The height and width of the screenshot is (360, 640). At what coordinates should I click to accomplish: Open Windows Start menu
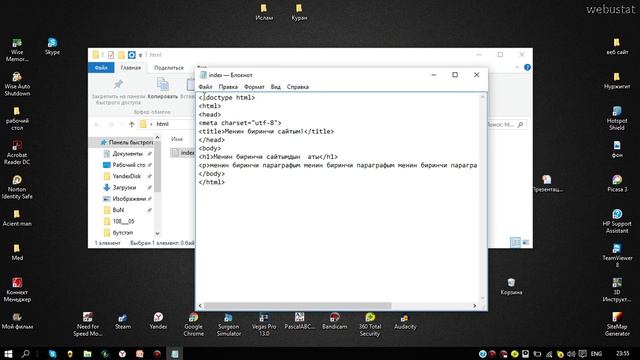click(8, 353)
